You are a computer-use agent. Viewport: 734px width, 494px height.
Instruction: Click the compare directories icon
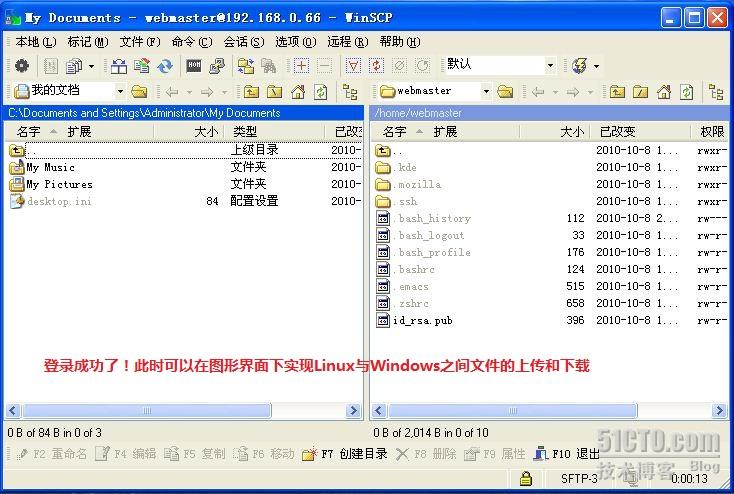tap(119, 66)
